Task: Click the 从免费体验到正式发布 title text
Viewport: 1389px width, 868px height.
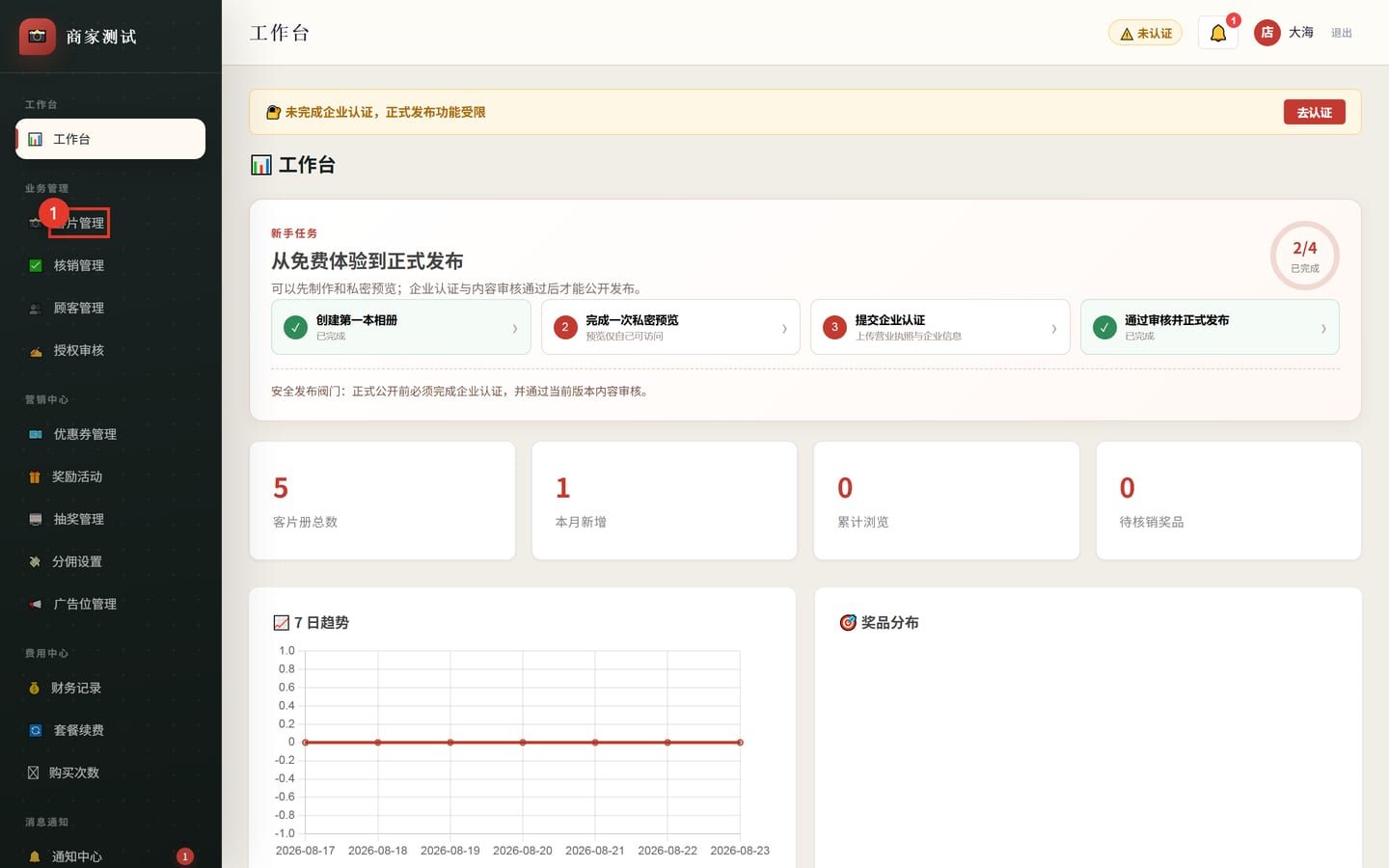Action: [x=368, y=261]
